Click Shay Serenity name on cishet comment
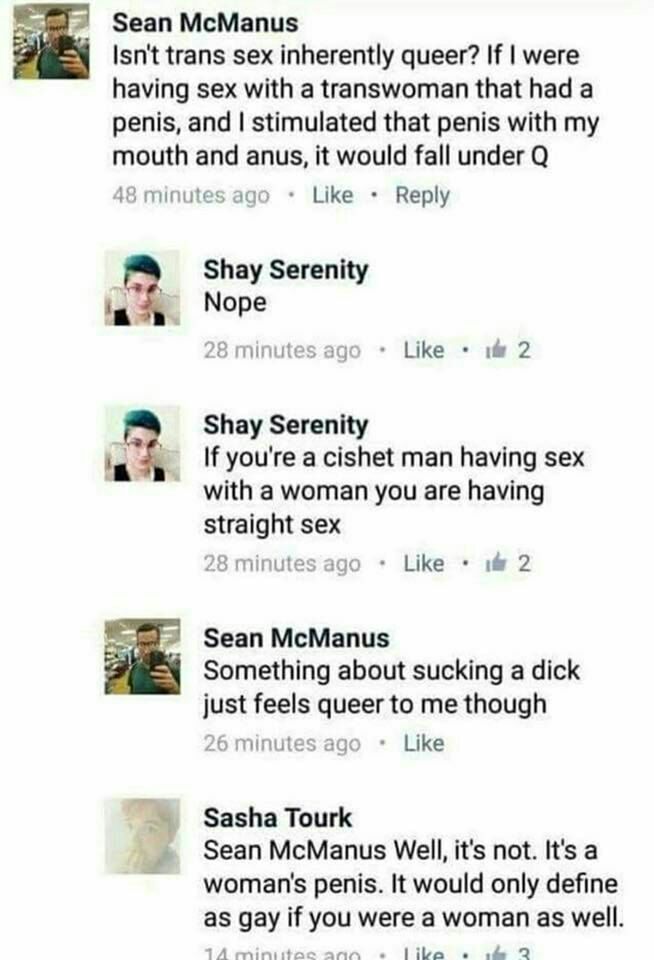The image size is (654, 960). coord(286,425)
